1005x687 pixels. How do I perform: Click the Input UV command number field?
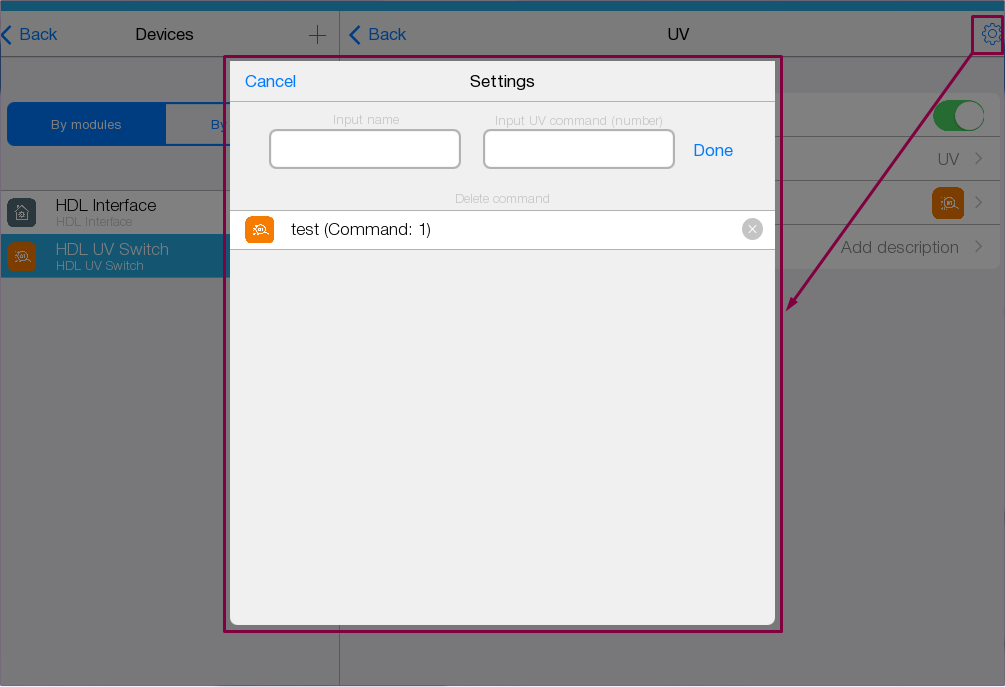(x=578, y=149)
